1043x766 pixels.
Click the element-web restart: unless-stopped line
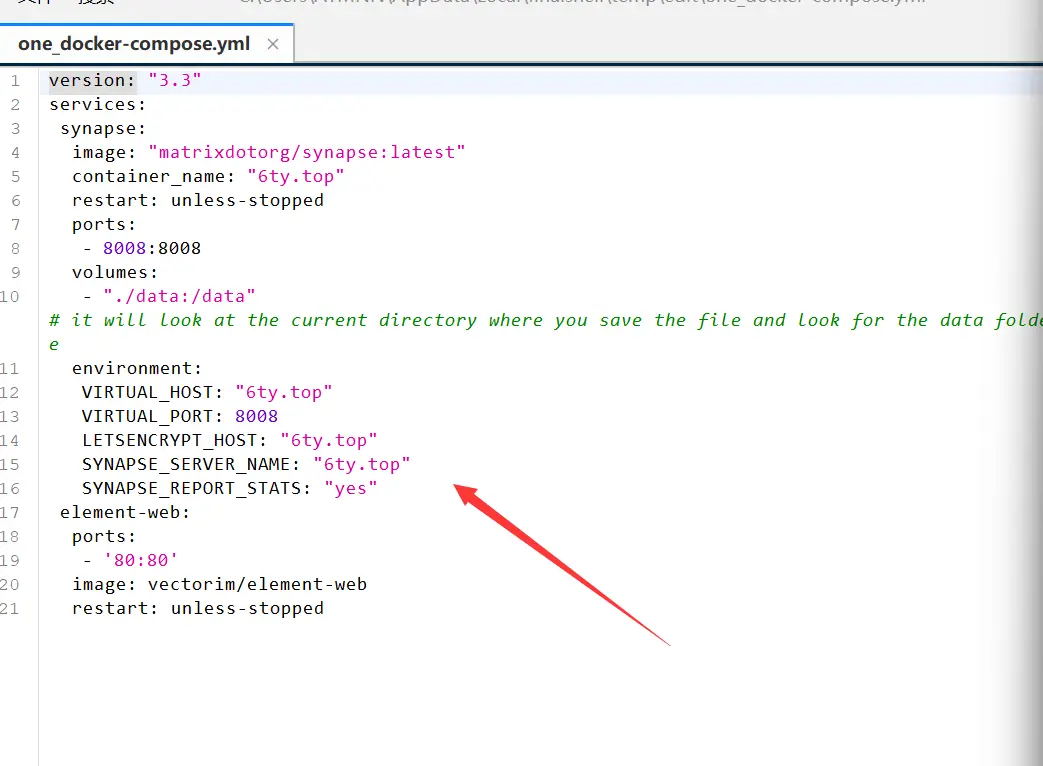tap(198, 608)
